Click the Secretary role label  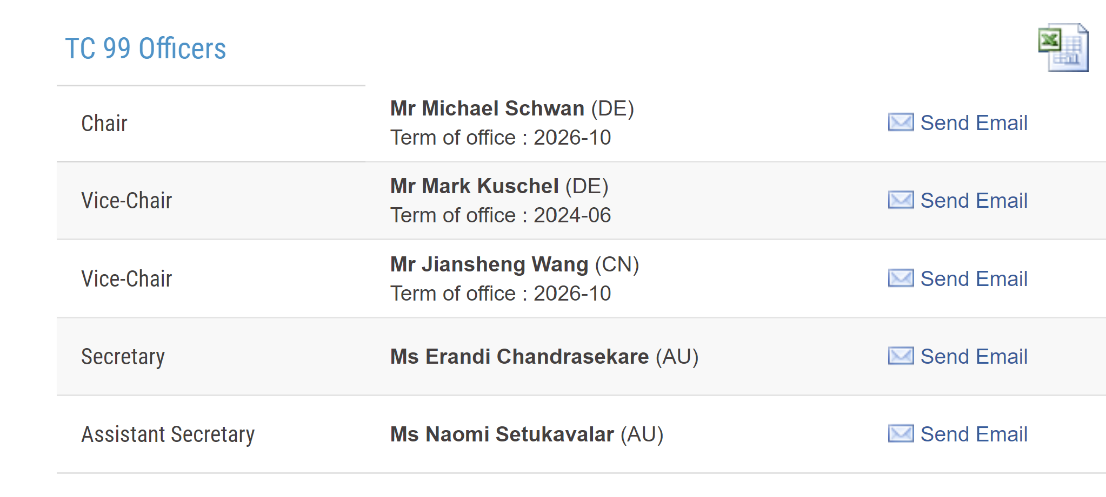(x=123, y=357)
